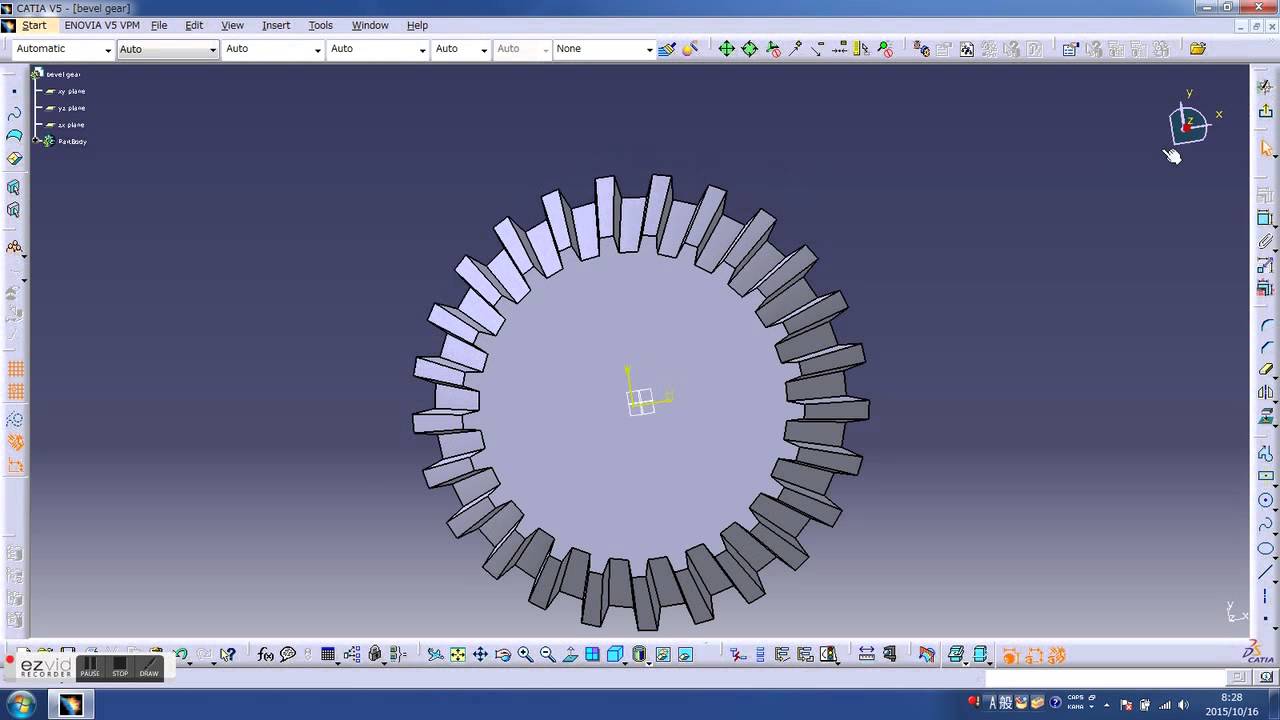1280x720 pixels.
Task: Click the Circle tool on right toolbar
Action: [1266, 500]
